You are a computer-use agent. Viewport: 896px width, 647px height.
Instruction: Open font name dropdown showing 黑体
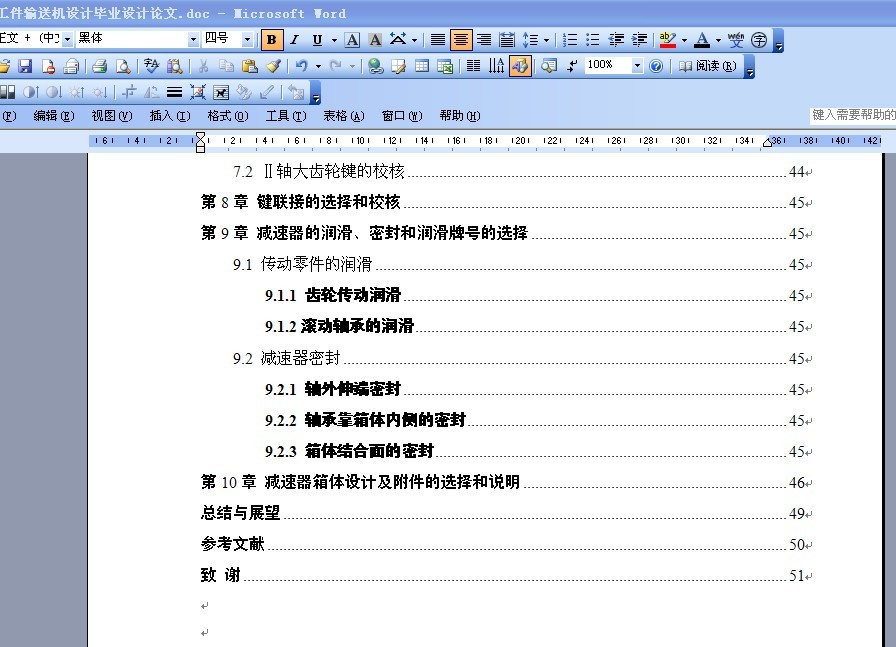pyautogui.click(x=193, y=39)
